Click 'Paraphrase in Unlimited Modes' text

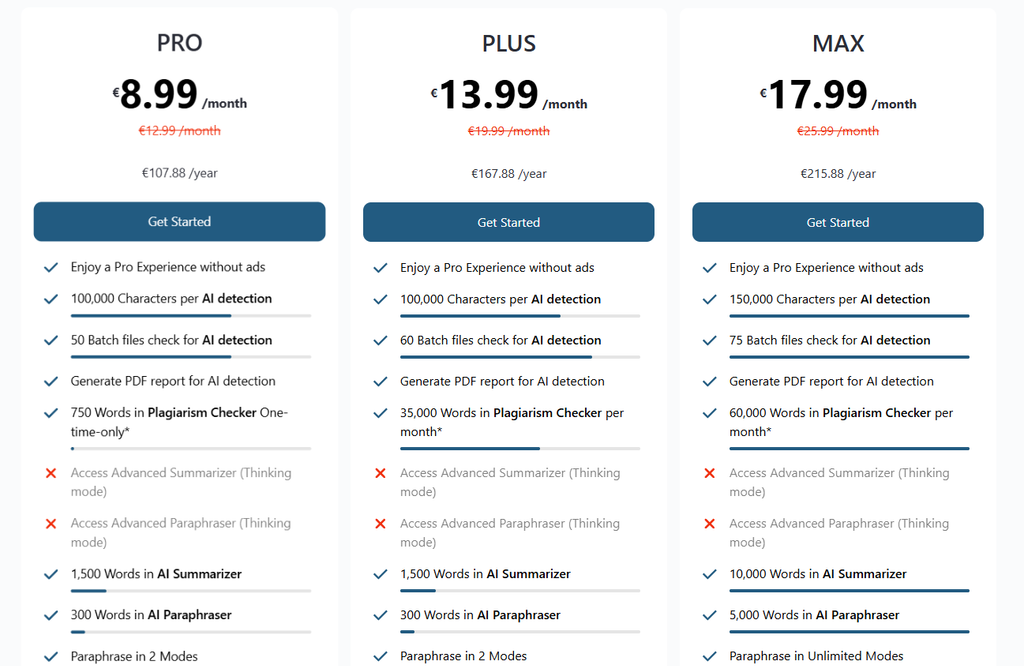pyautogui.click(x=816, y=656)
